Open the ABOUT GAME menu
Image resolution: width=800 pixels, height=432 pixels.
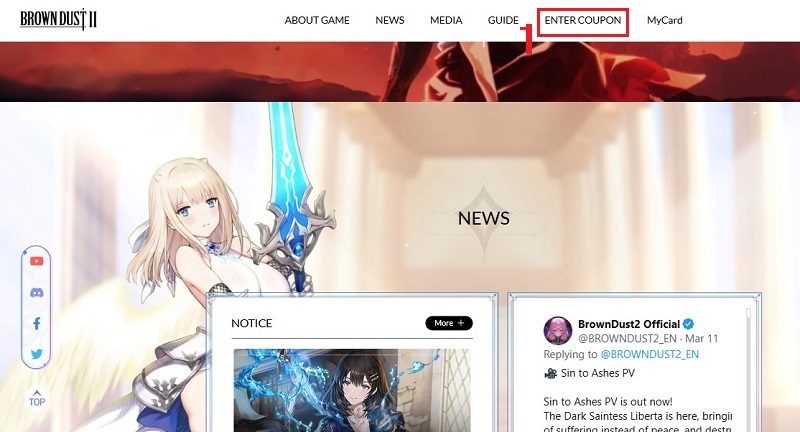pyautogui.click(x=317, y=20)
